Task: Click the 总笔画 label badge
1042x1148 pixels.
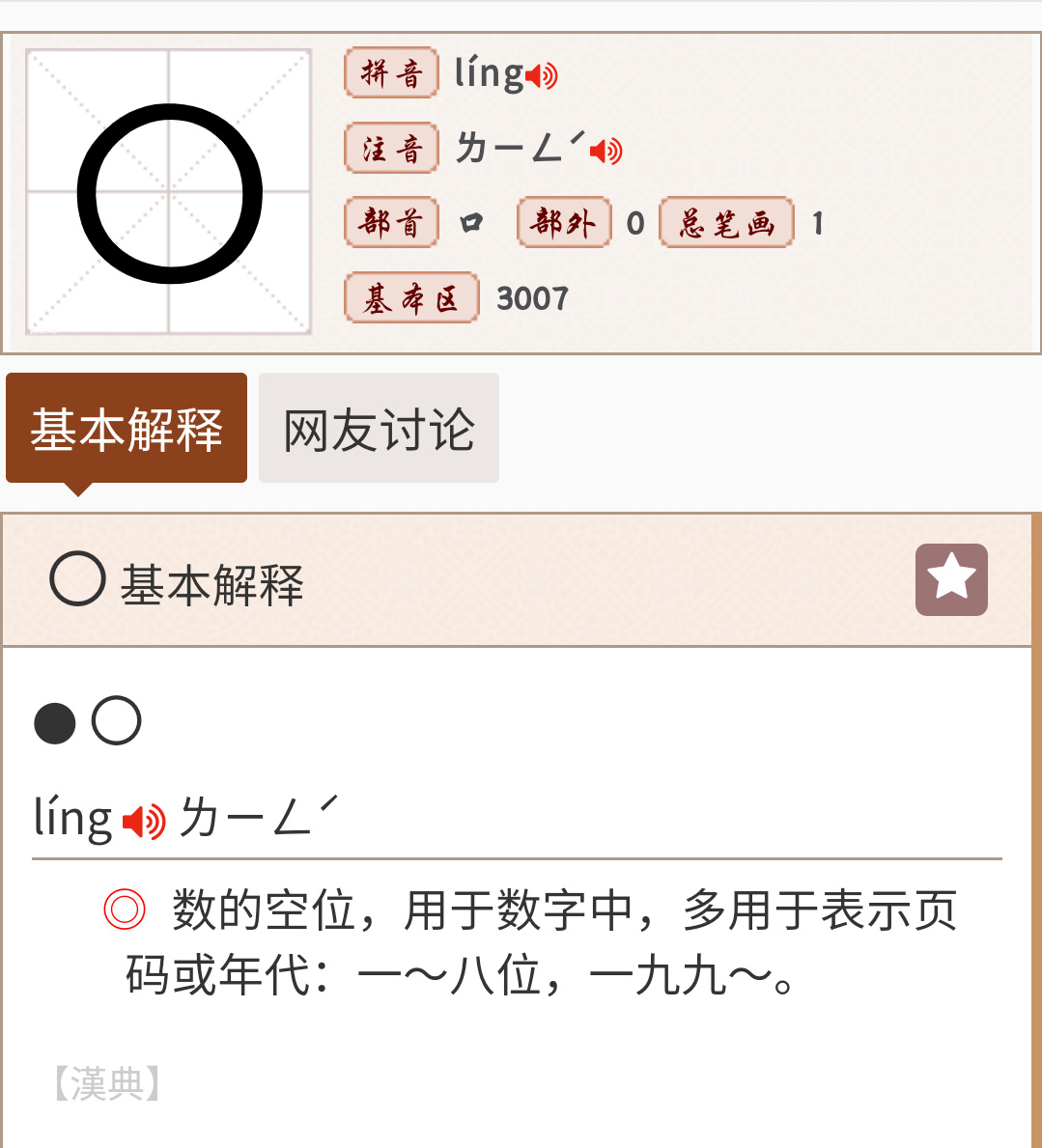Action: point(727,223)
